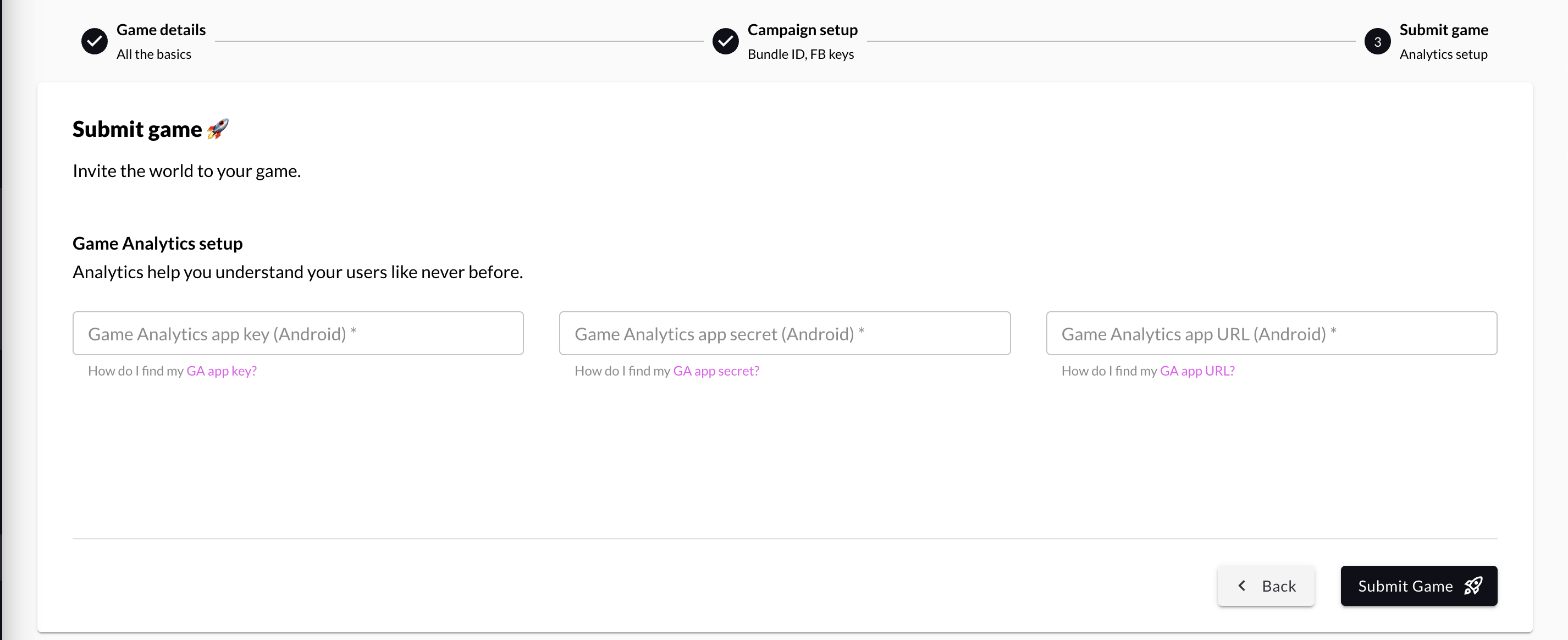Click the rocket icon on Submit Game button

coord(1473,586)
